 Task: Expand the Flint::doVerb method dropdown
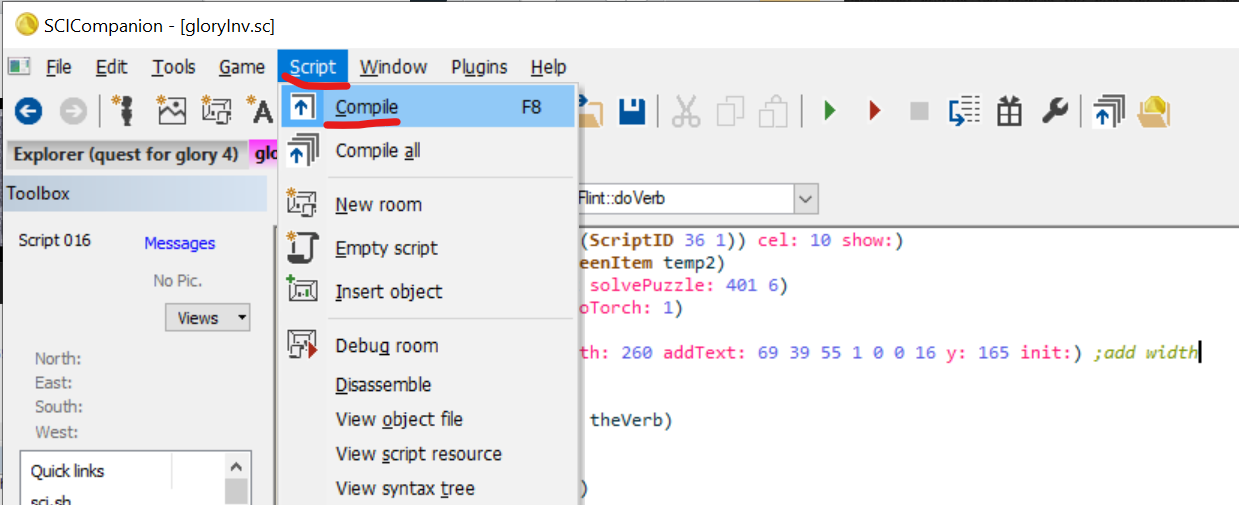click(806, 198)
